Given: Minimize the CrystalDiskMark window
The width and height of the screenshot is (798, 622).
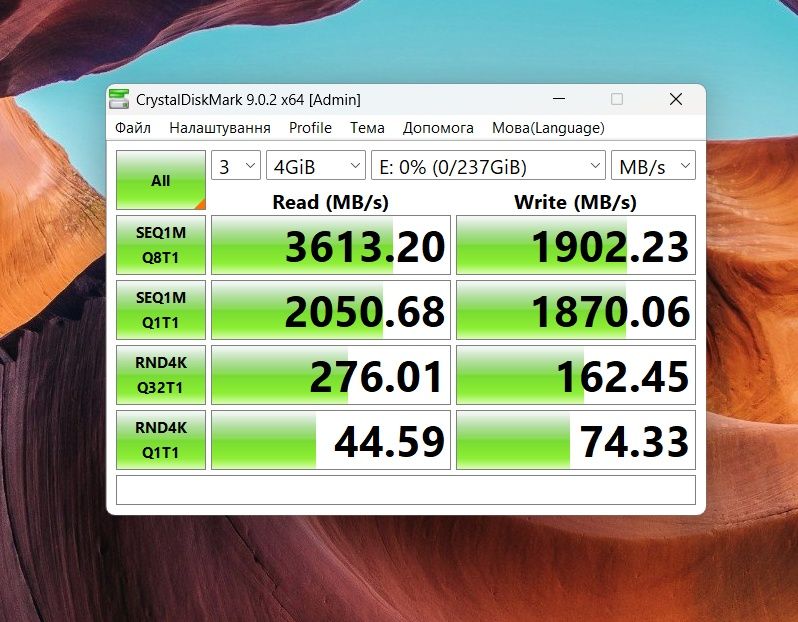Looking at the screenshot, I should click(559, 99).
